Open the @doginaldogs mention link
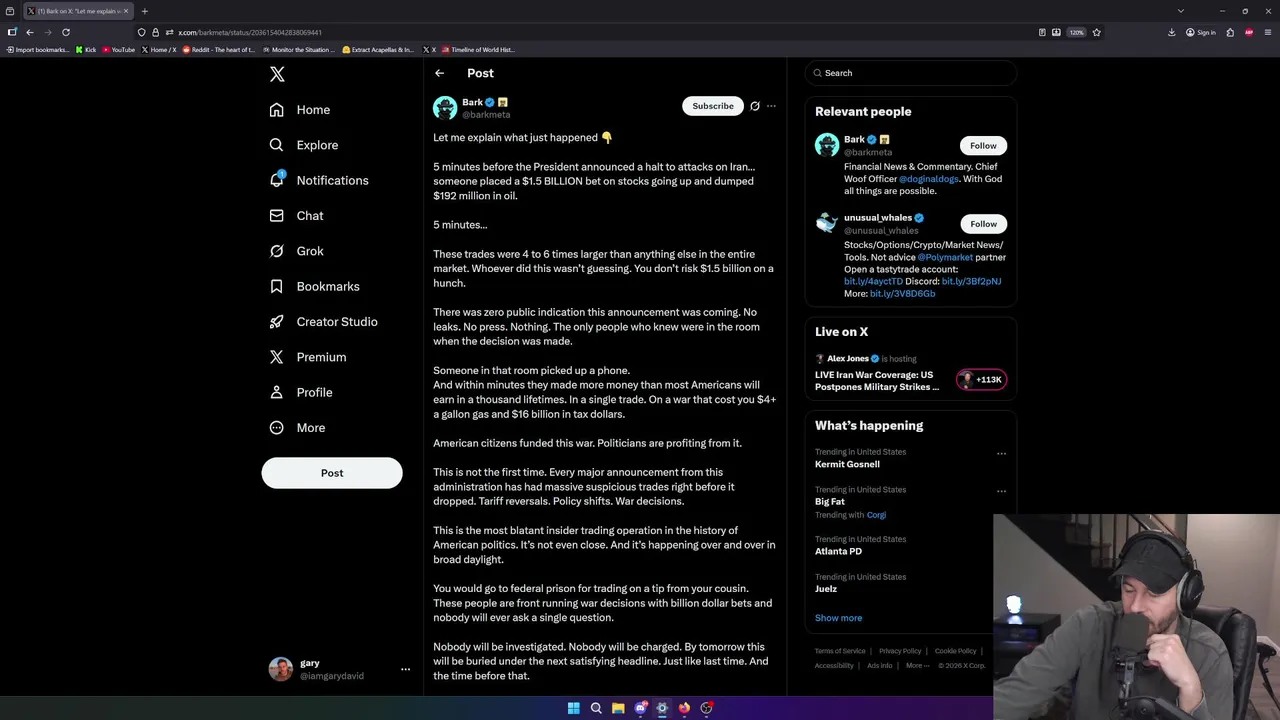The height and width of the screenshot is (720, 1280). pyautogui.click(x=929, y=179)
